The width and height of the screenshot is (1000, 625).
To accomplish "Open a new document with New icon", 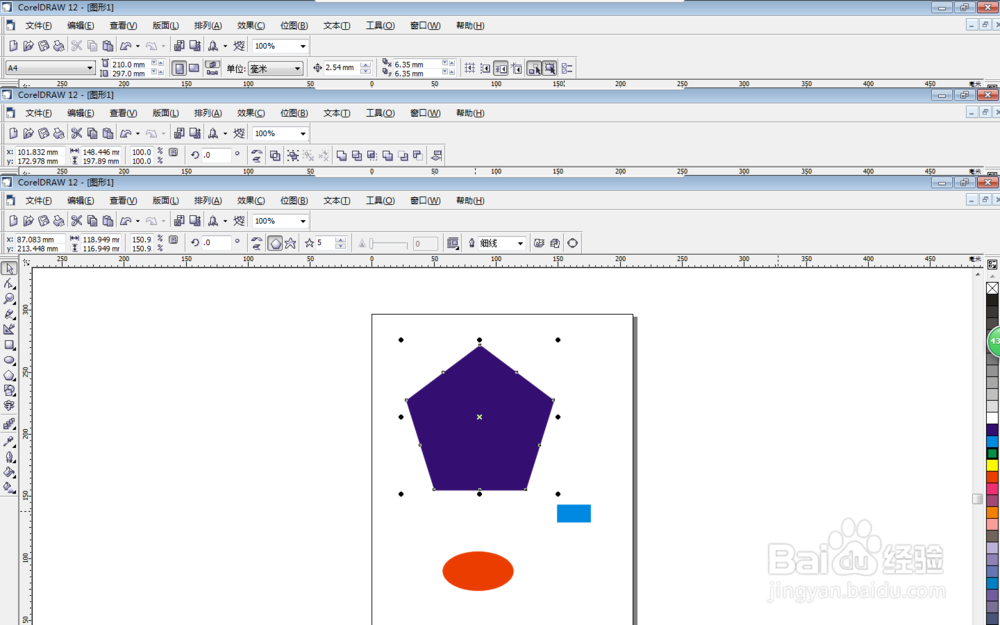I will [x=13, y=221].
